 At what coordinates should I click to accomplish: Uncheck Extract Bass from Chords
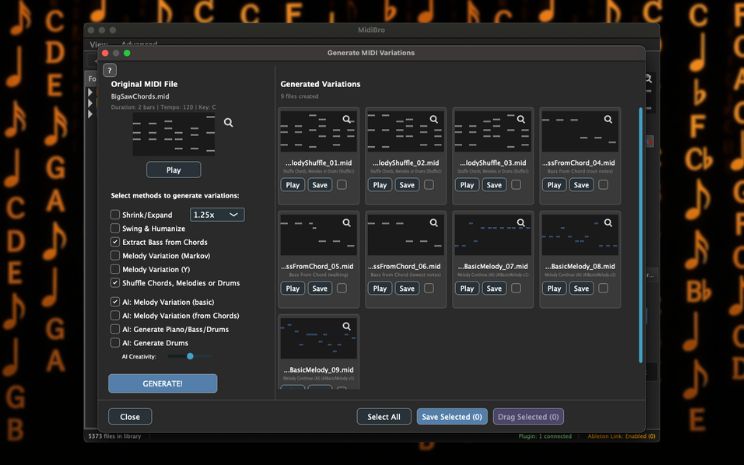point(115,242)
